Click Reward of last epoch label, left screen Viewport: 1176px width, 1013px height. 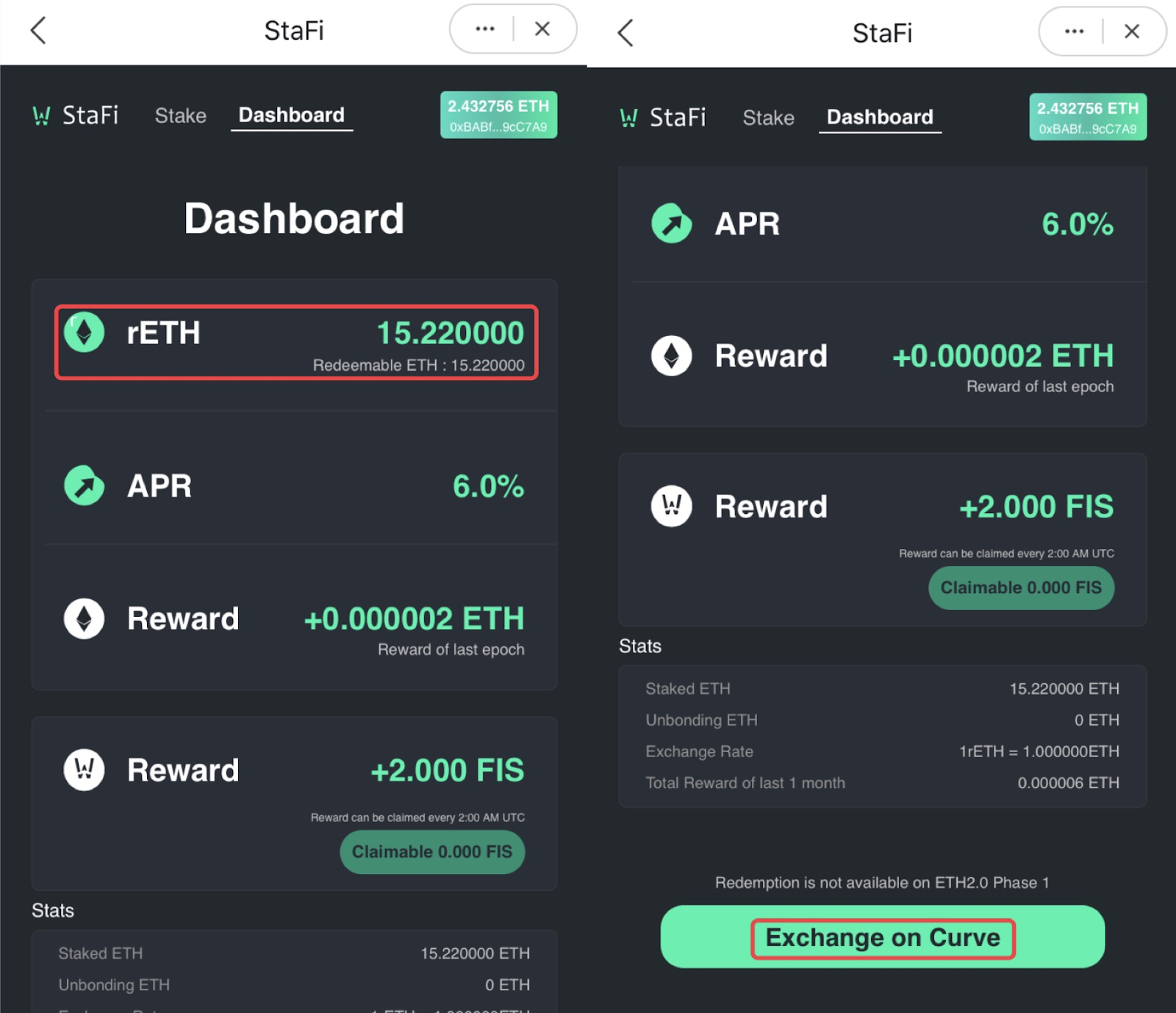point(451,650)
